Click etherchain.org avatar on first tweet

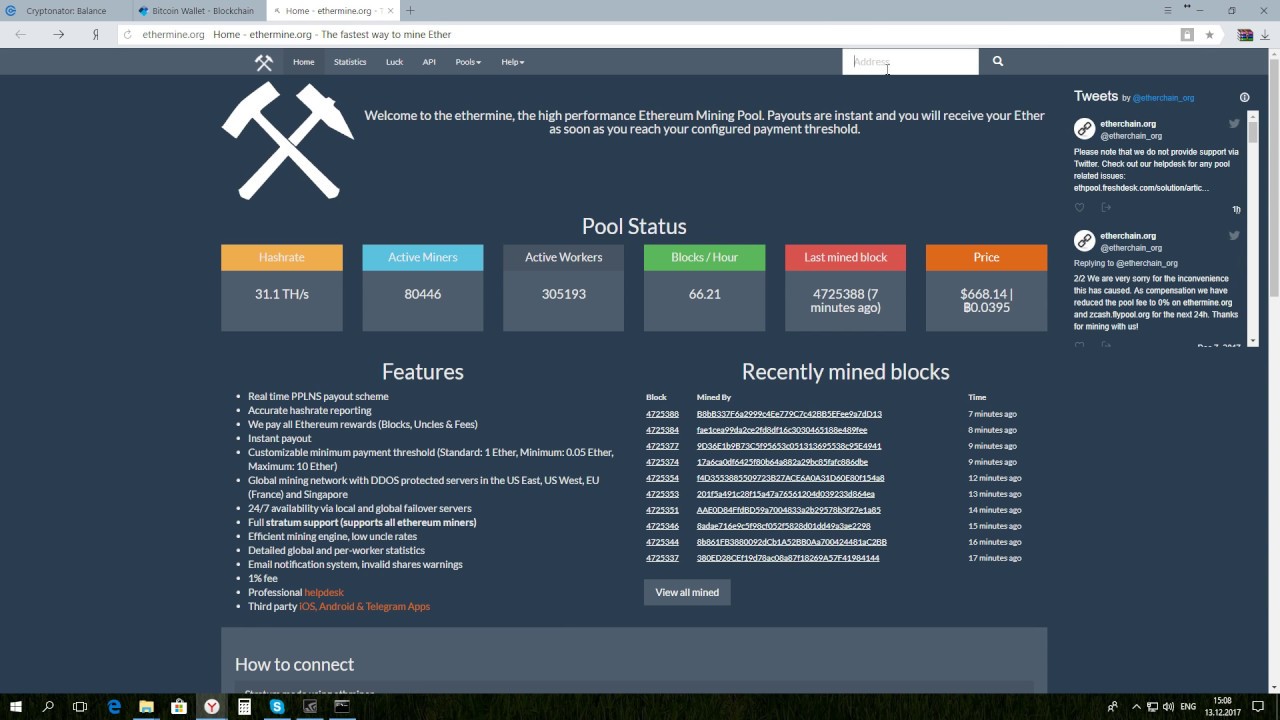click(1084, 129)
